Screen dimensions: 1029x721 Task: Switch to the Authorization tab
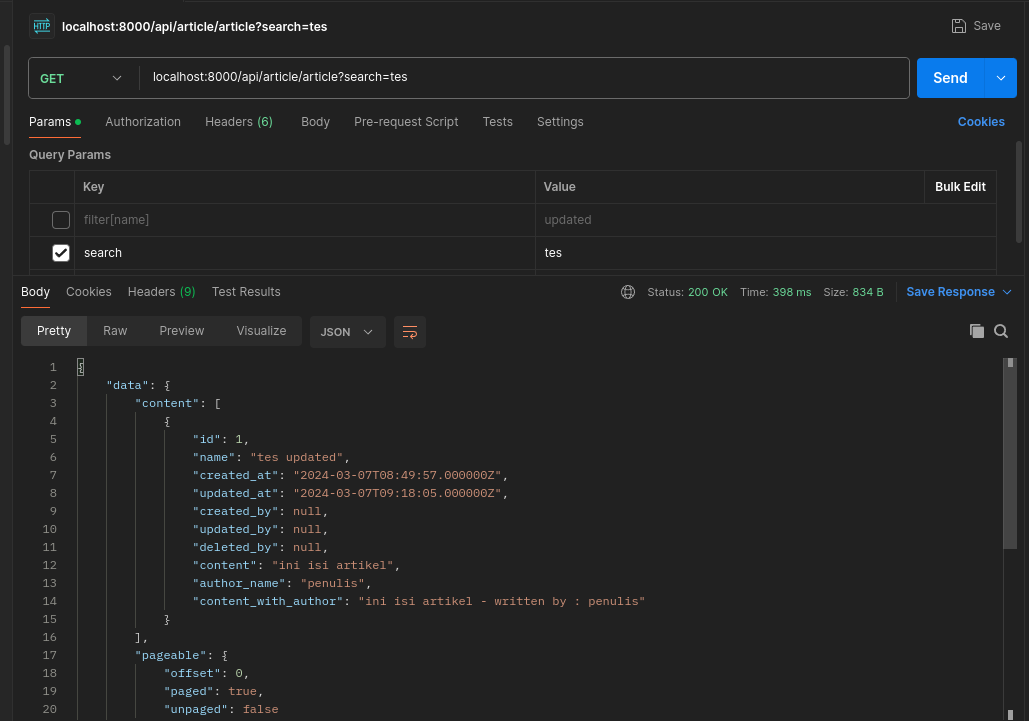[143, 122]
